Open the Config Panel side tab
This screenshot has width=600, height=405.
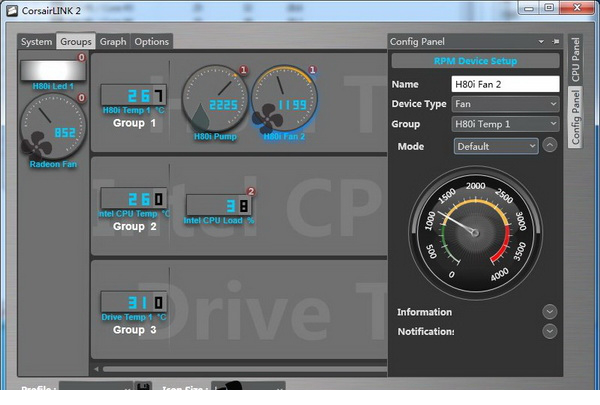click(x=575, y=117)
